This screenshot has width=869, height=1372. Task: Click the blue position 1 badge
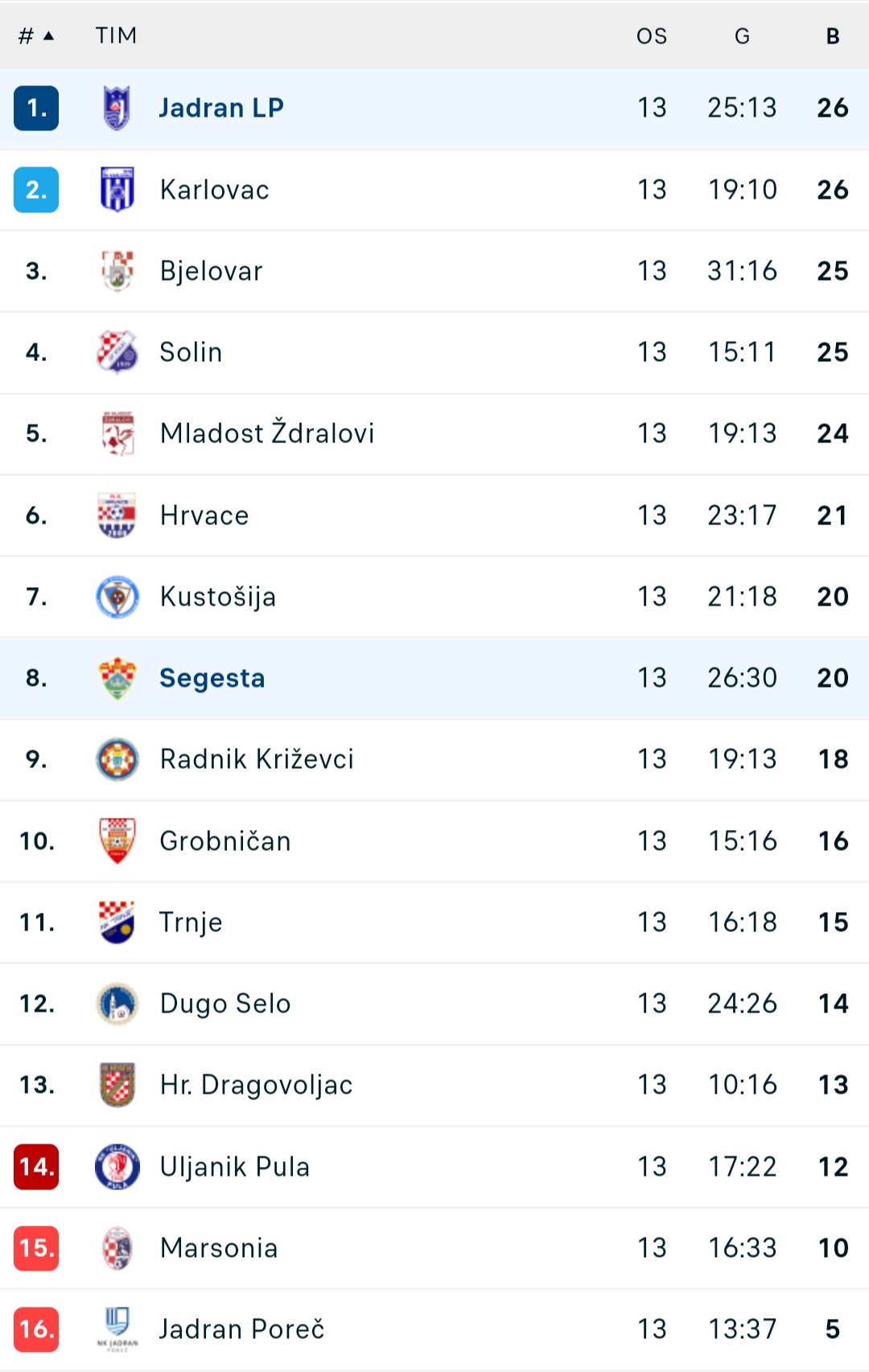click(36, 108)
